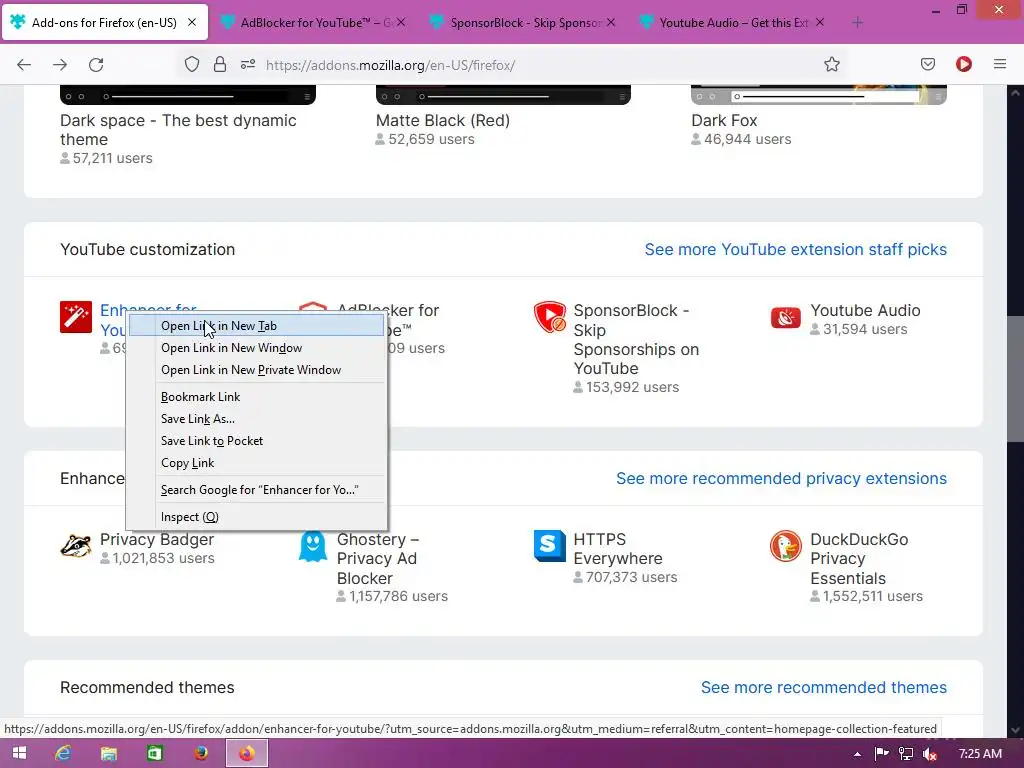This screenshot has width=1024, height=768.
Task: Select Copy Link from context menu
Action: [x=256, y=463]
